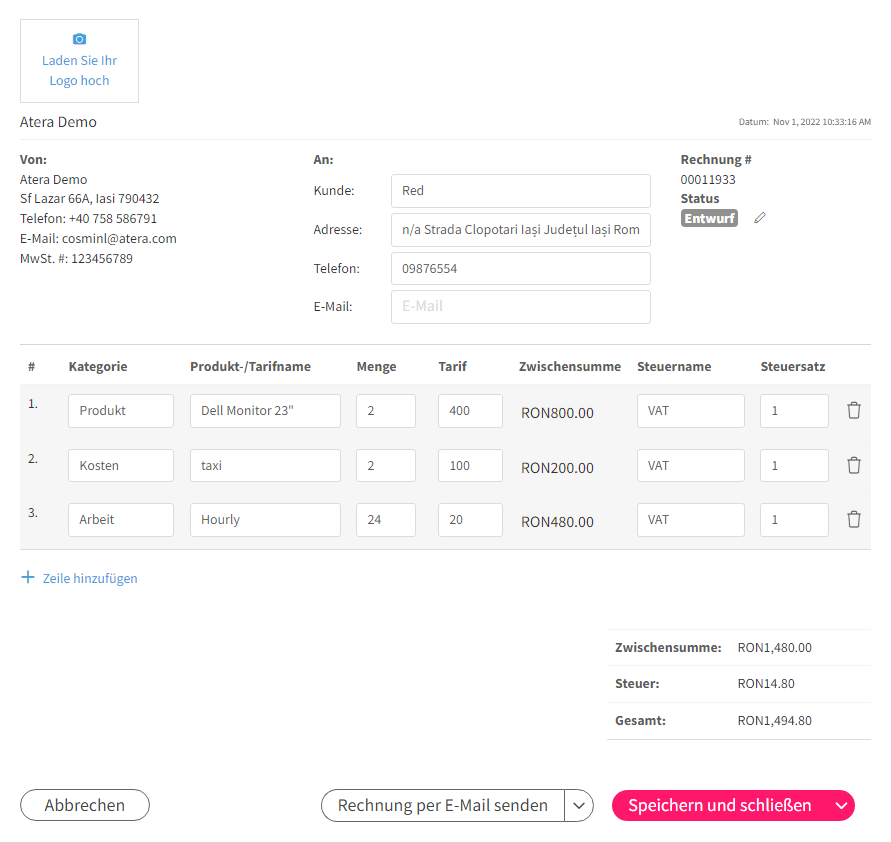Viewport: 891px width, 842px height.
Task: Click MwSt. # 123456789 text
Action: click(76, 259)
